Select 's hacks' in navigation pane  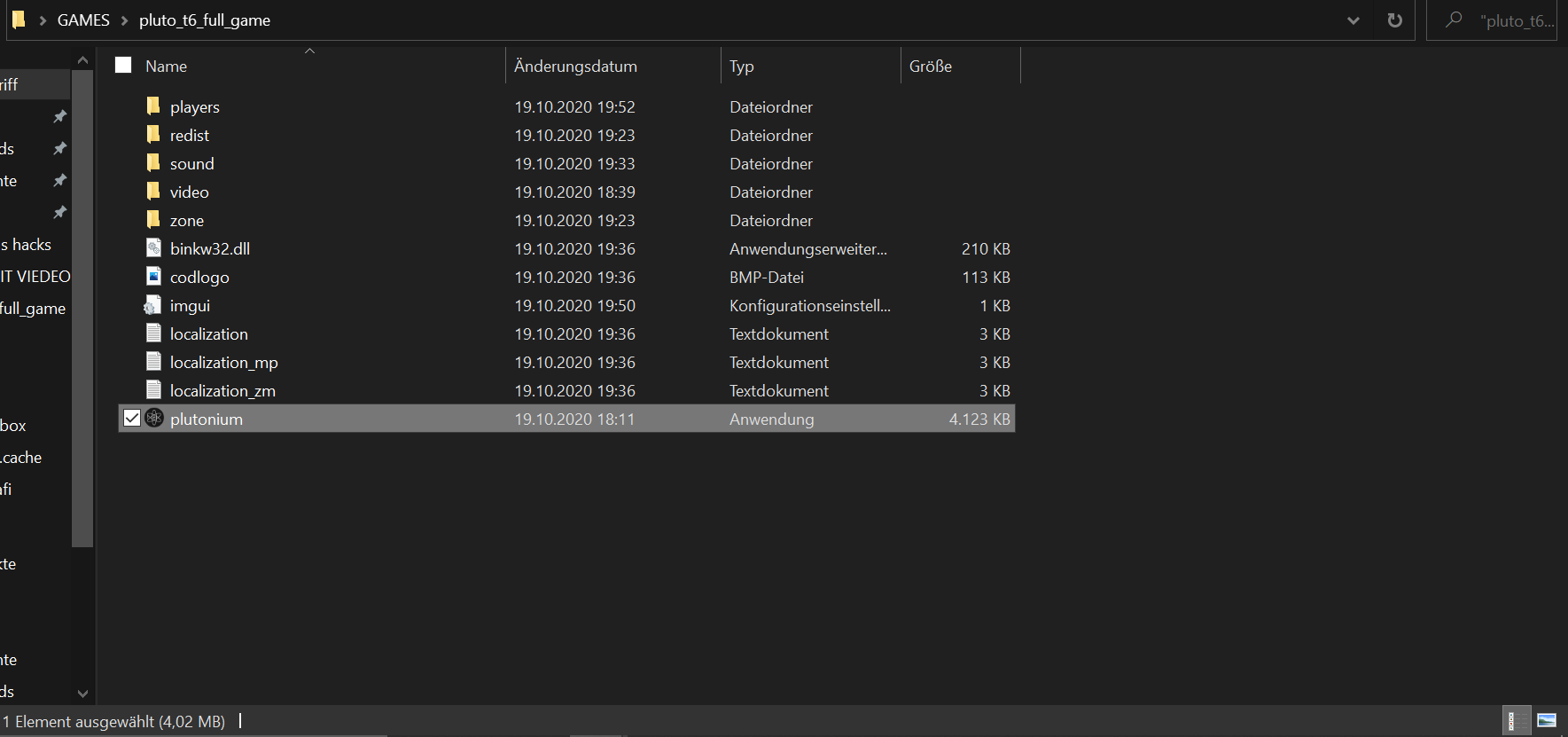point(26,244)
